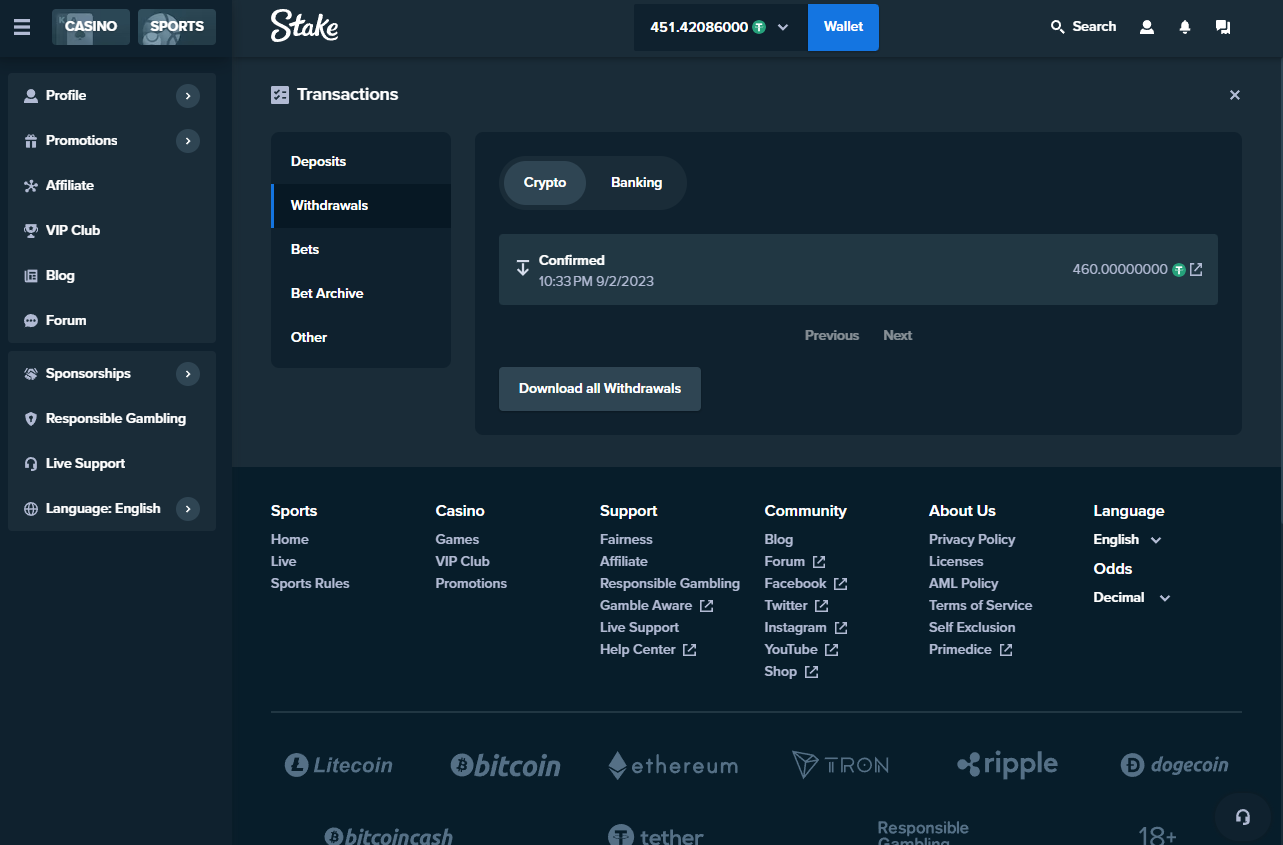Switch to the Crypto toggle
The height and width of the screenshot is (845, 1283).
(545, 183)
